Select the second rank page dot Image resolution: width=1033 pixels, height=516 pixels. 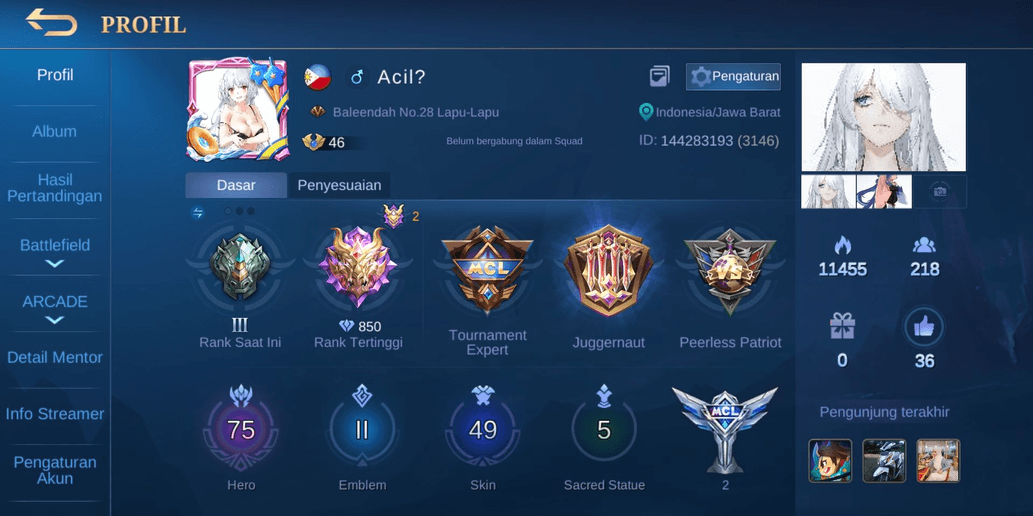(x=239, y=211)
